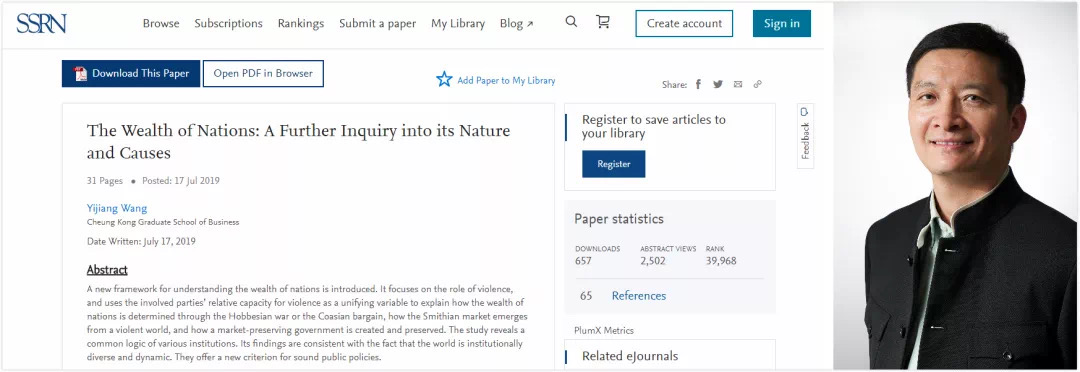Share the paper on Facebook
1080x372 pixels.
click(x=698, y=84)
